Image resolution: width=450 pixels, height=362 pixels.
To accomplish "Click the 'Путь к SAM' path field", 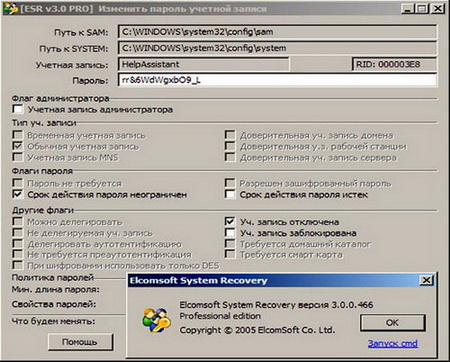I will [x=277, y=32].
